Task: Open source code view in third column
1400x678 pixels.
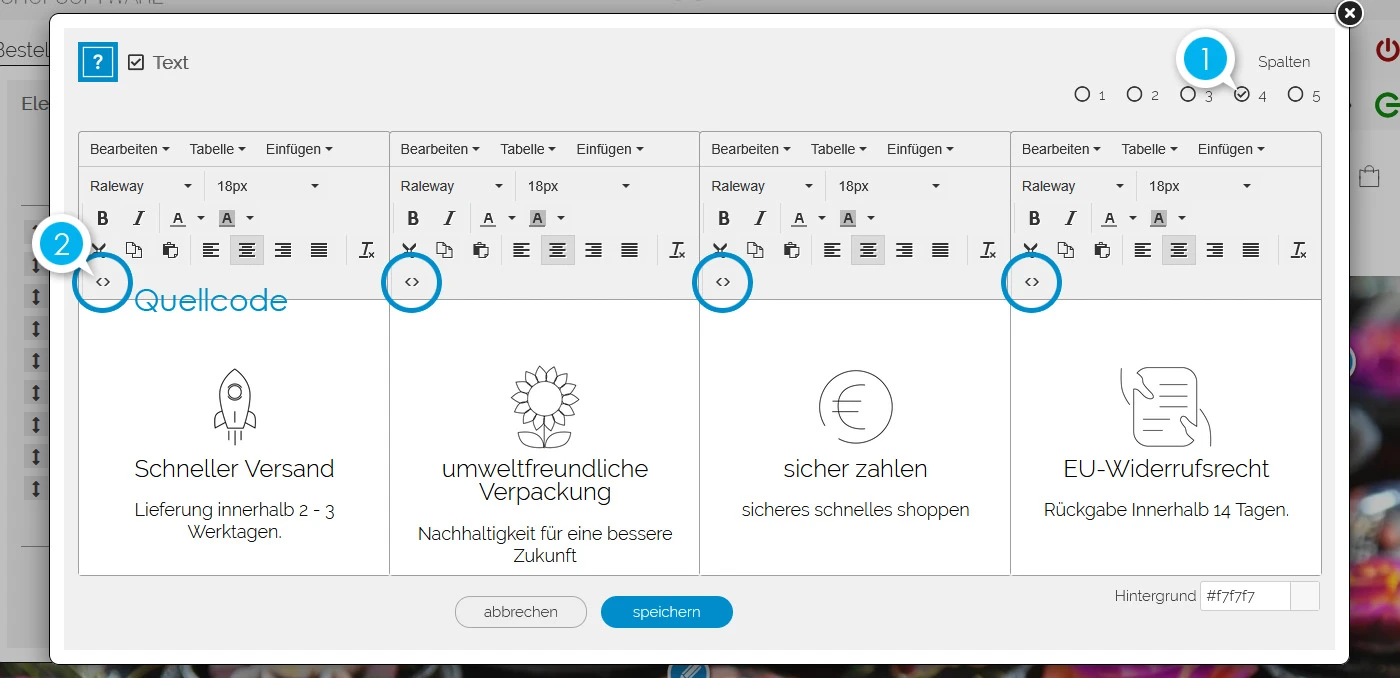Action: click(x=723, y=282)
